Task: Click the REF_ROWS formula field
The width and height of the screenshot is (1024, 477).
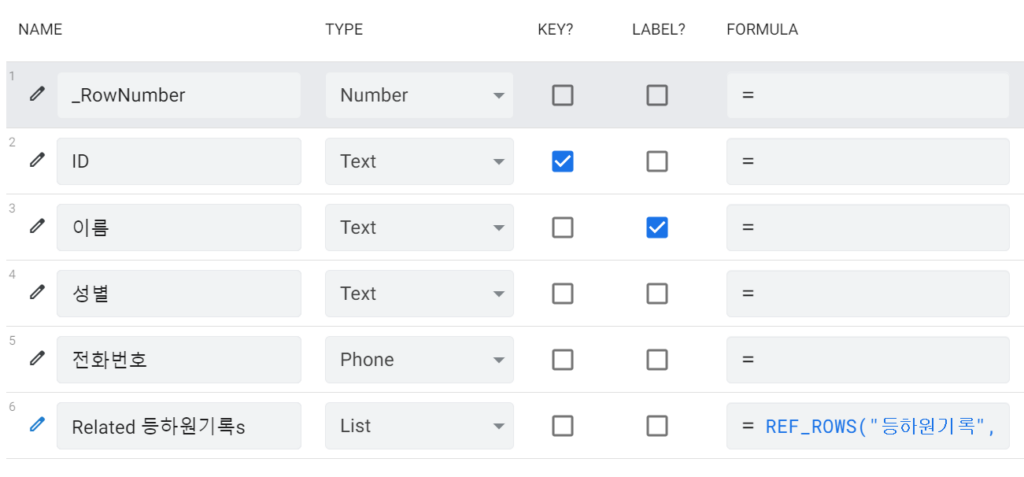Action: (x=868, y=426)
